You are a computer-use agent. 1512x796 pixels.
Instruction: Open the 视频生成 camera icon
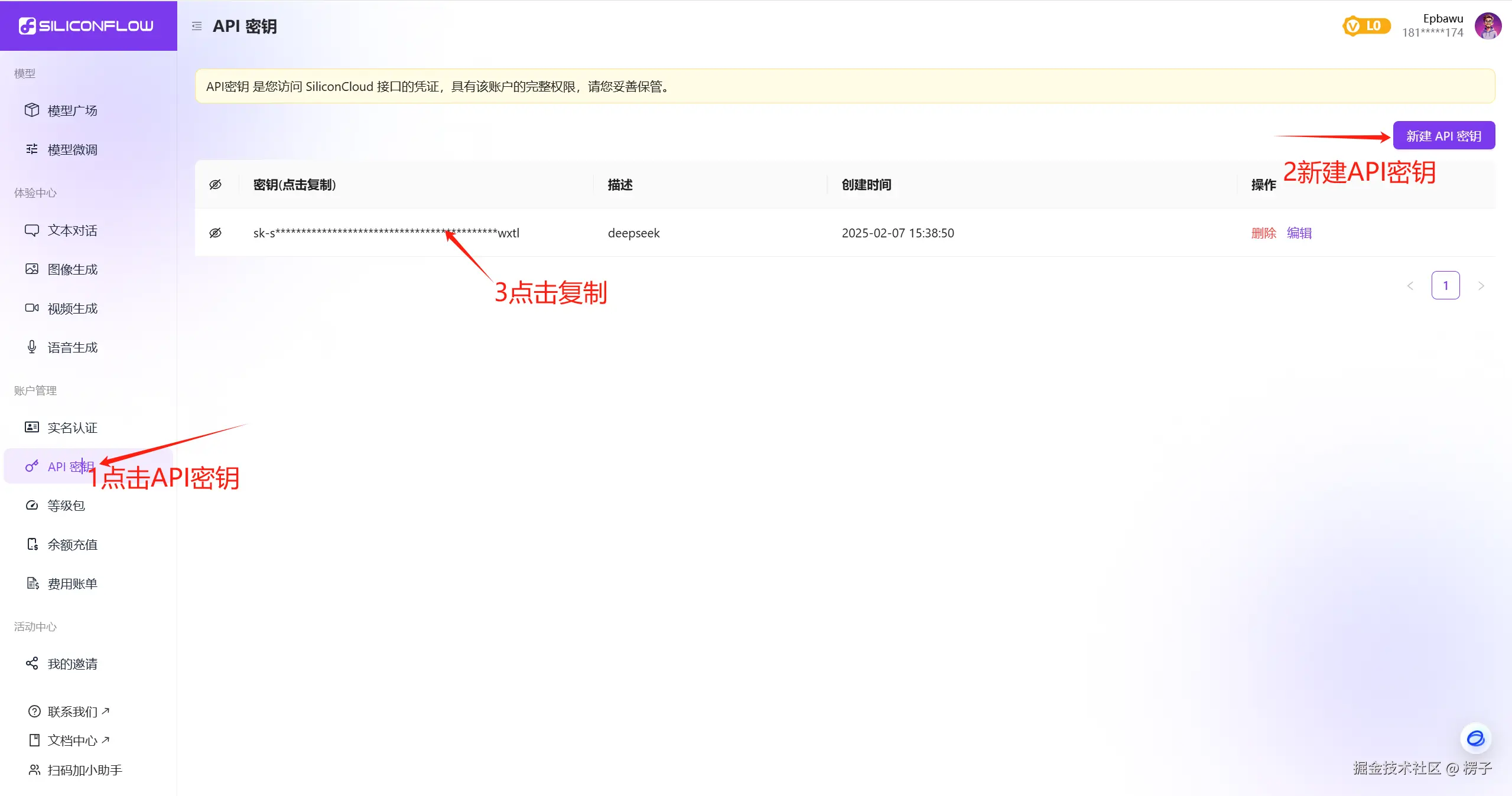[32, 308]
